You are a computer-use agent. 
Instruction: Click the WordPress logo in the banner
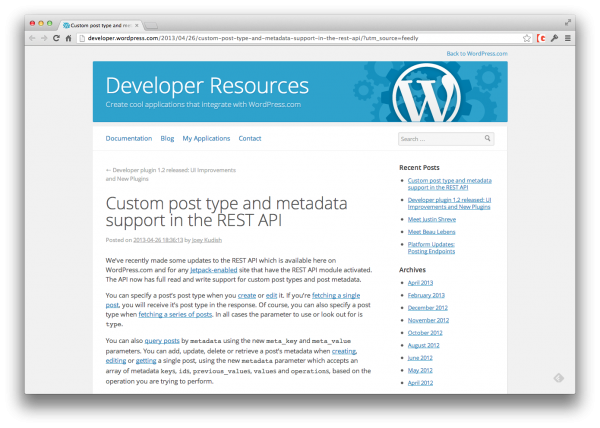pyautogui.click(x=426, y=93)
